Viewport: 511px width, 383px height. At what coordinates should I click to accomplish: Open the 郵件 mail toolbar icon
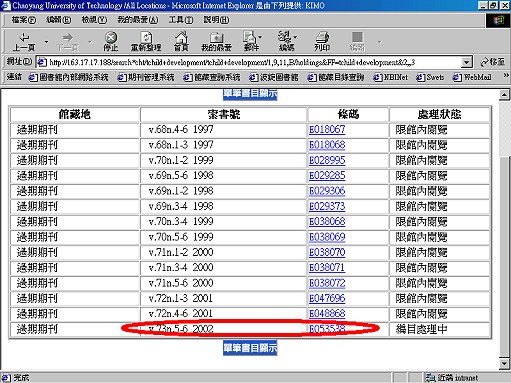(x=250, y=37)
